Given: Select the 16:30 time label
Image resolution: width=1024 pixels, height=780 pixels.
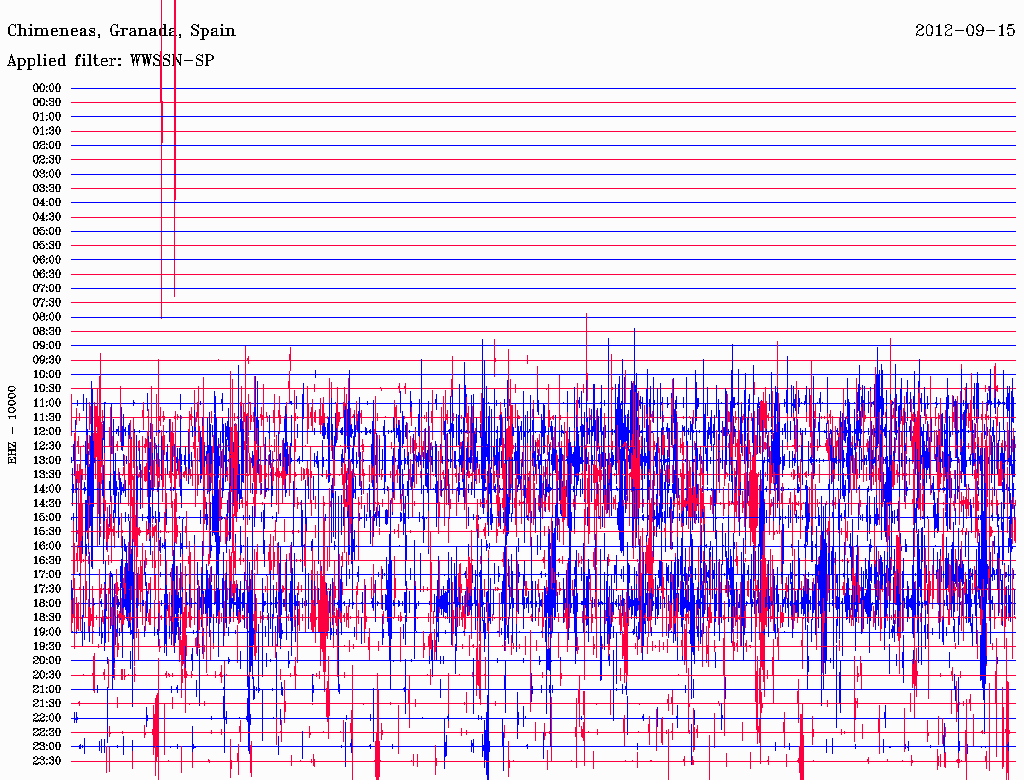Looking at the screenshot, I should [47, 561].
